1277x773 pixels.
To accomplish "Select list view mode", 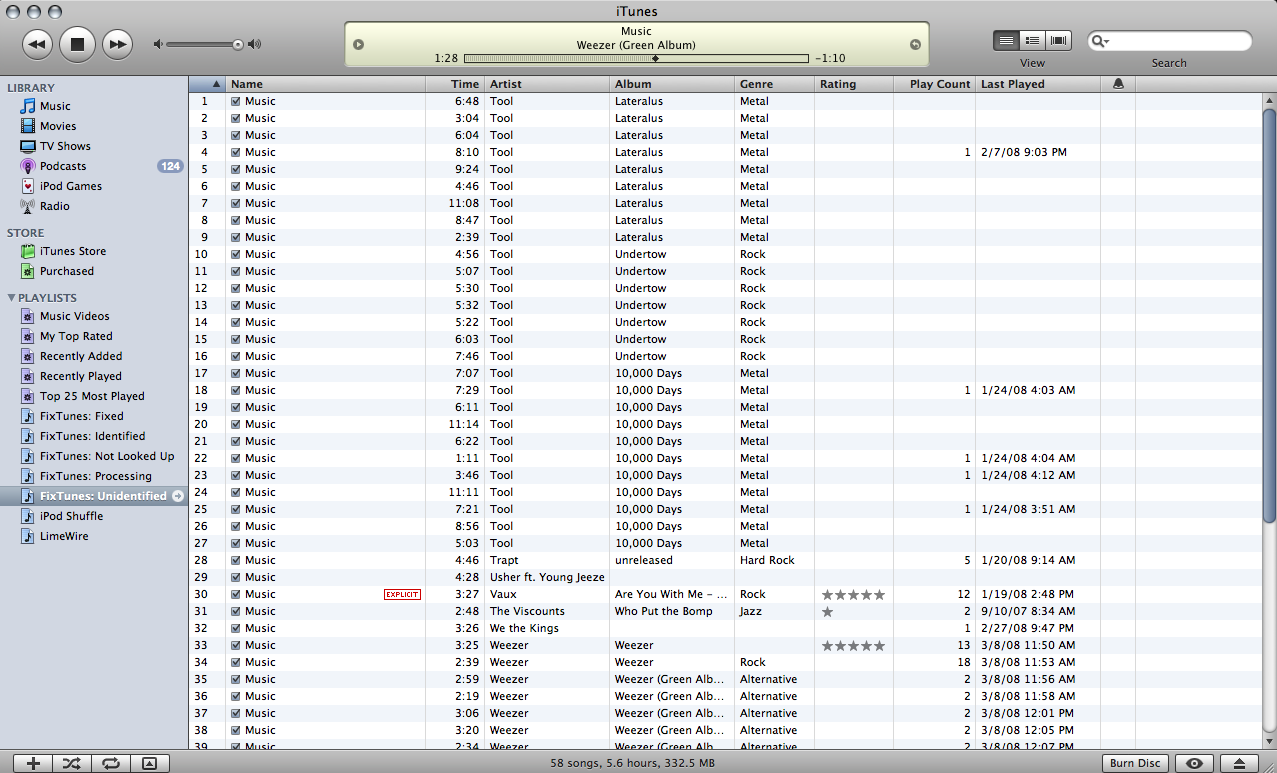I will click(1006, 40).
